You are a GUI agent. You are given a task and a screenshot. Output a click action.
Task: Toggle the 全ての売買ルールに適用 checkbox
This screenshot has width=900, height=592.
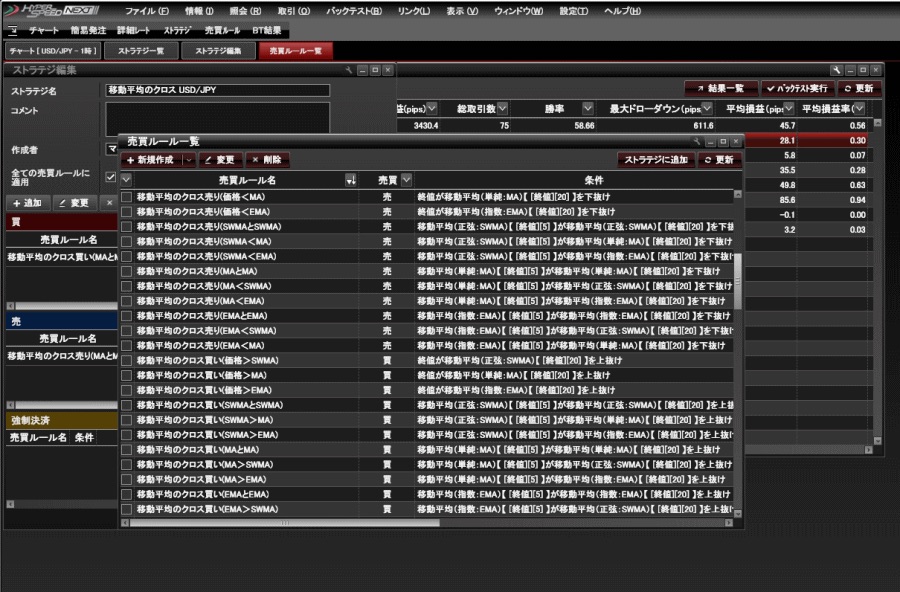[x=111, y=177]
